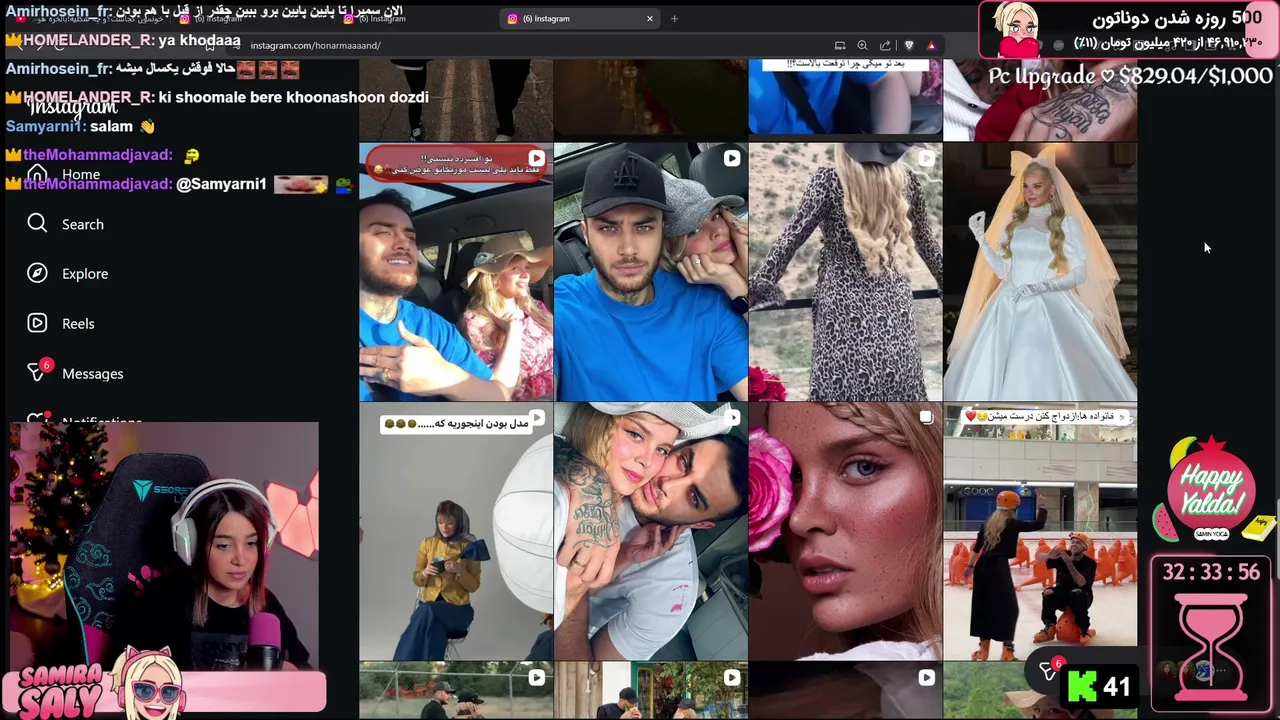Click the zoom magnifier icon in address bar
Viewport: 1280px width, 720px height.
pos(862,45)
